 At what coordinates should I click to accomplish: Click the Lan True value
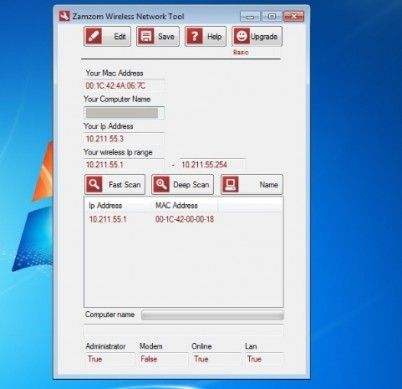(x=254, y=359)
